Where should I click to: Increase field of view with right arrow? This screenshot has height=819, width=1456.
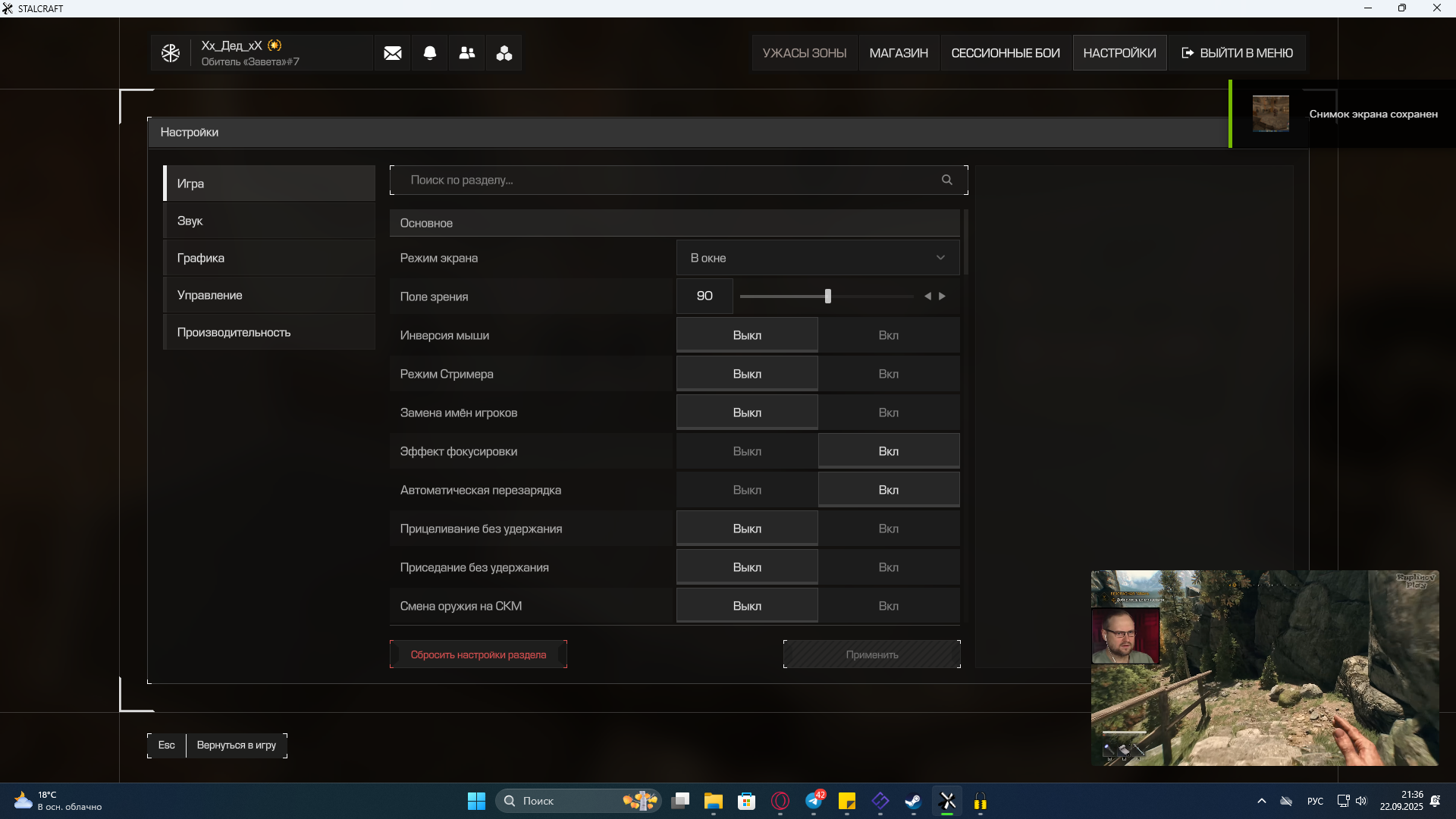[942, 297]
